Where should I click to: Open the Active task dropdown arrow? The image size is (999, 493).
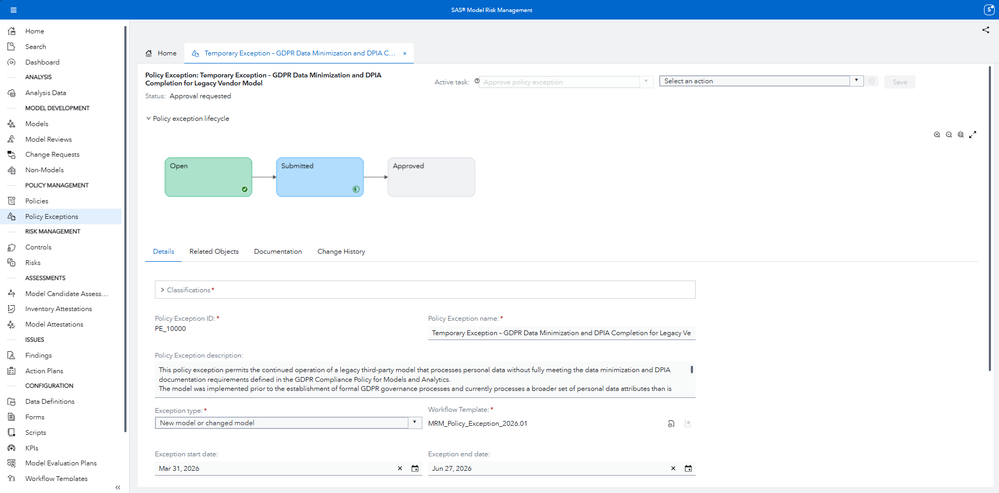[x=646, y=82]
